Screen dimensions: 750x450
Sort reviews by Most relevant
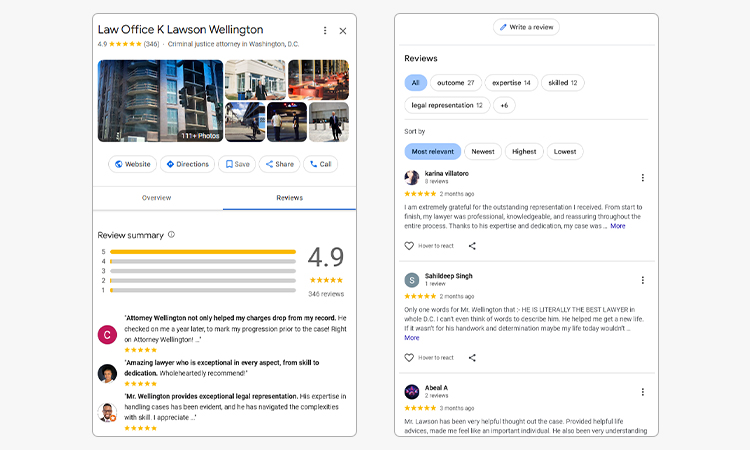pyautogui.click(x=433, y=152)
